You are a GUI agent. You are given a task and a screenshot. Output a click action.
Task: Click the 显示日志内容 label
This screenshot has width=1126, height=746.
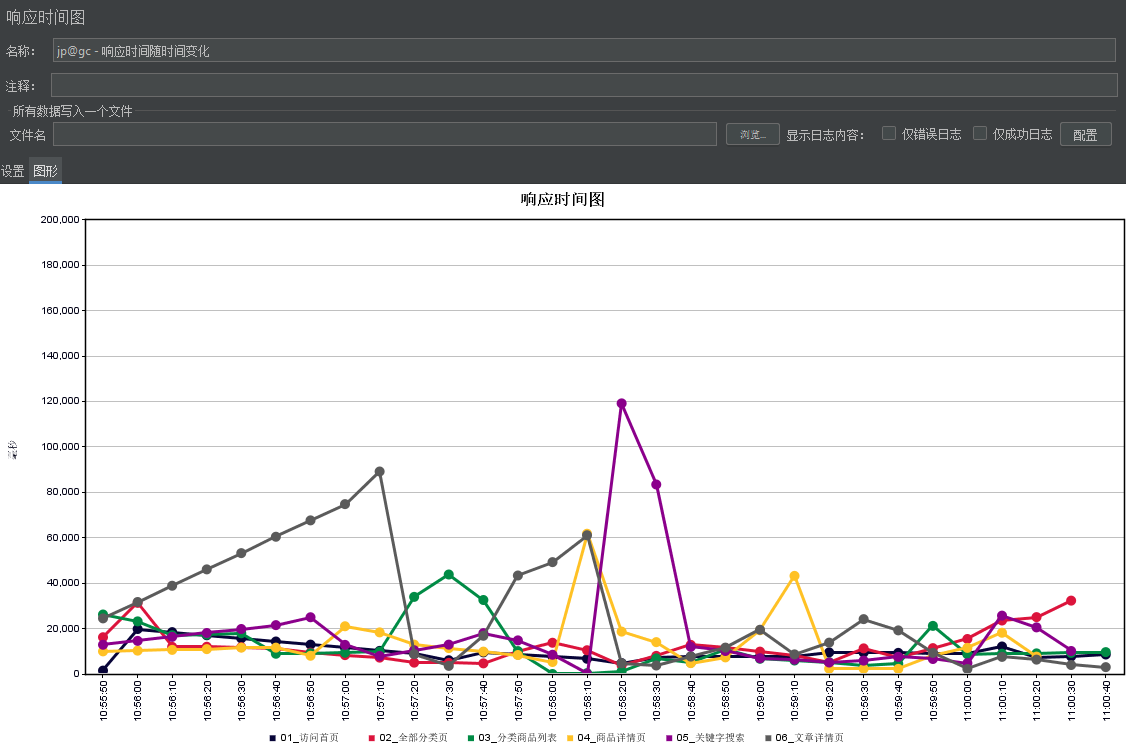(825, 135)
